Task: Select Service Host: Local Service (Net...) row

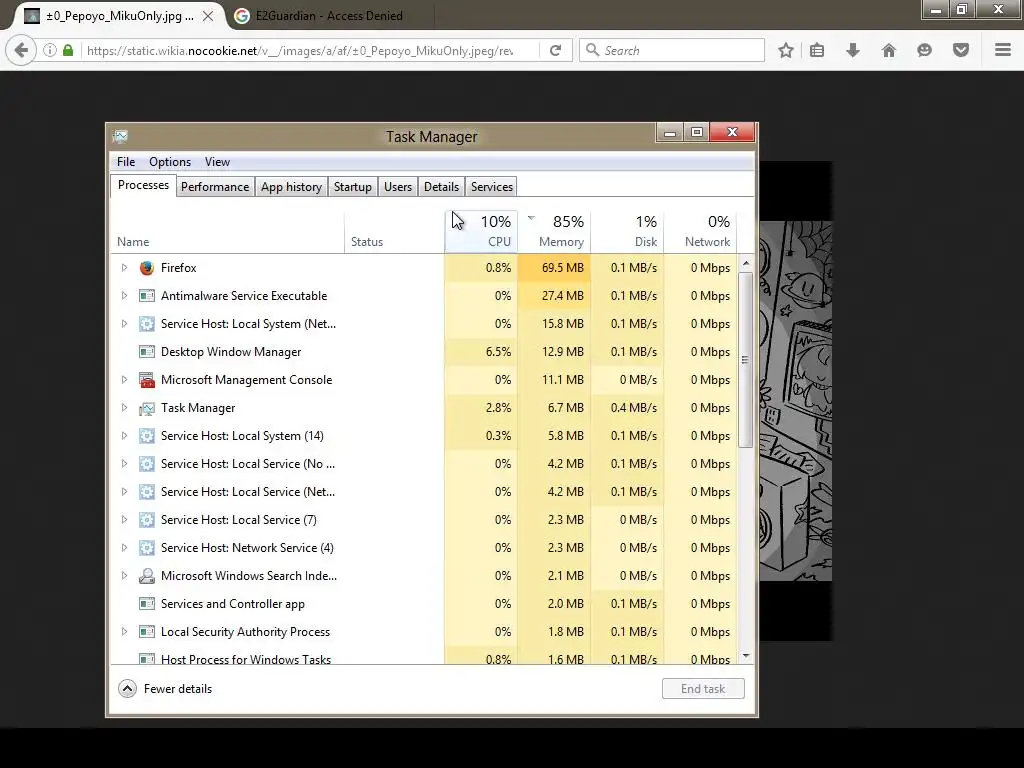Action: pyautogui.click(x=424, y=492)
